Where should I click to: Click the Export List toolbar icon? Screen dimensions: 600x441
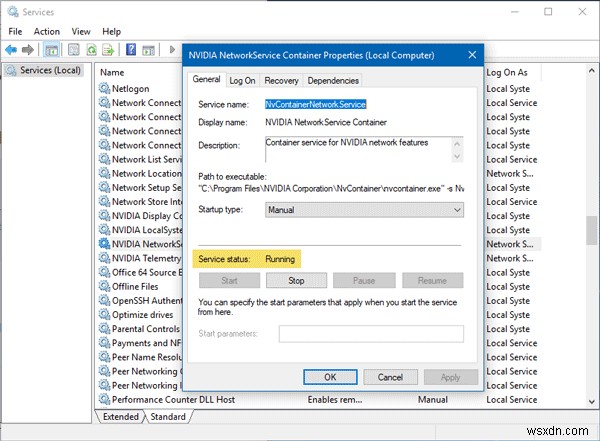click(108, 50)
